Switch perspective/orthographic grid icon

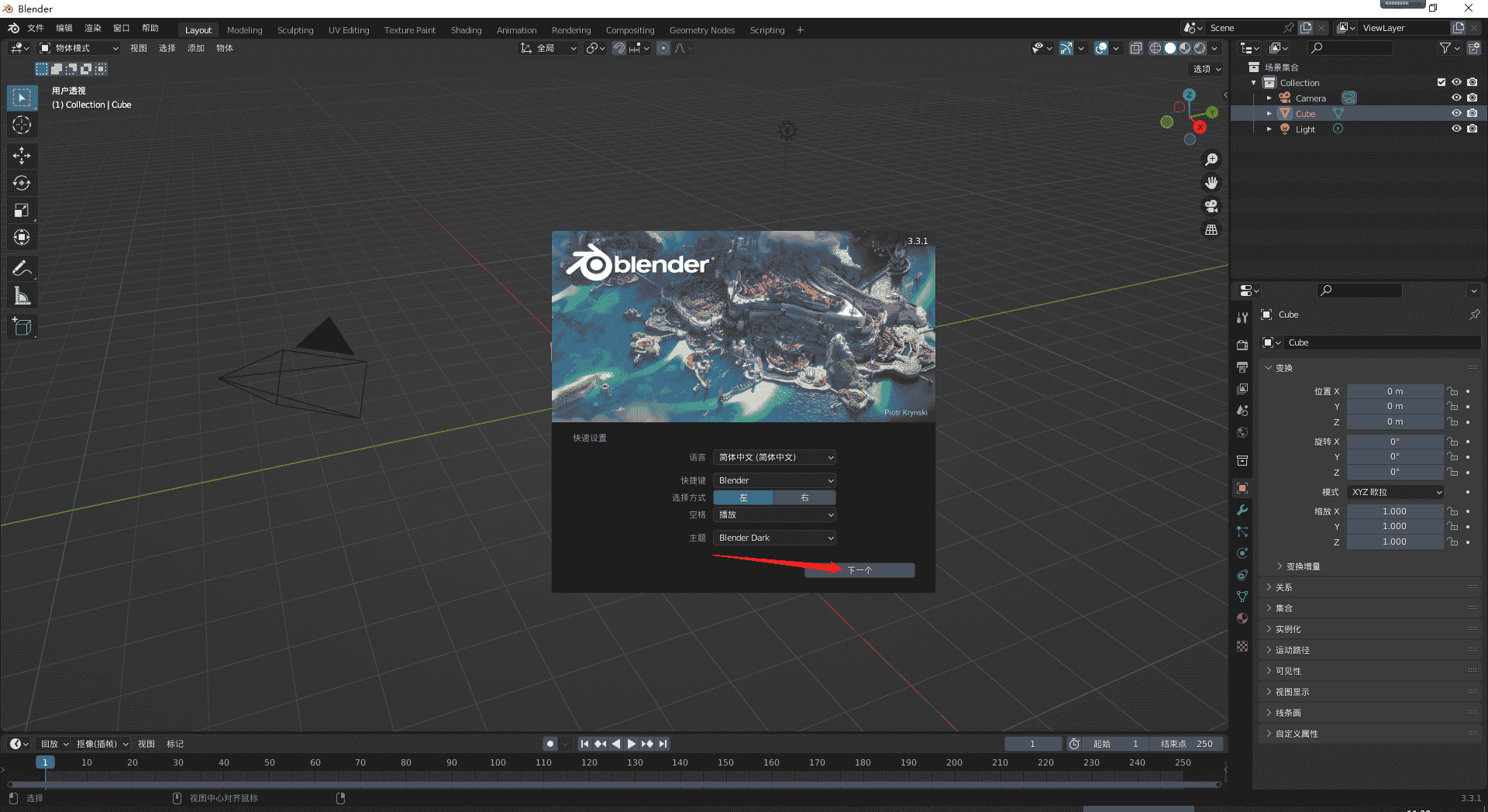point(1211,229)
